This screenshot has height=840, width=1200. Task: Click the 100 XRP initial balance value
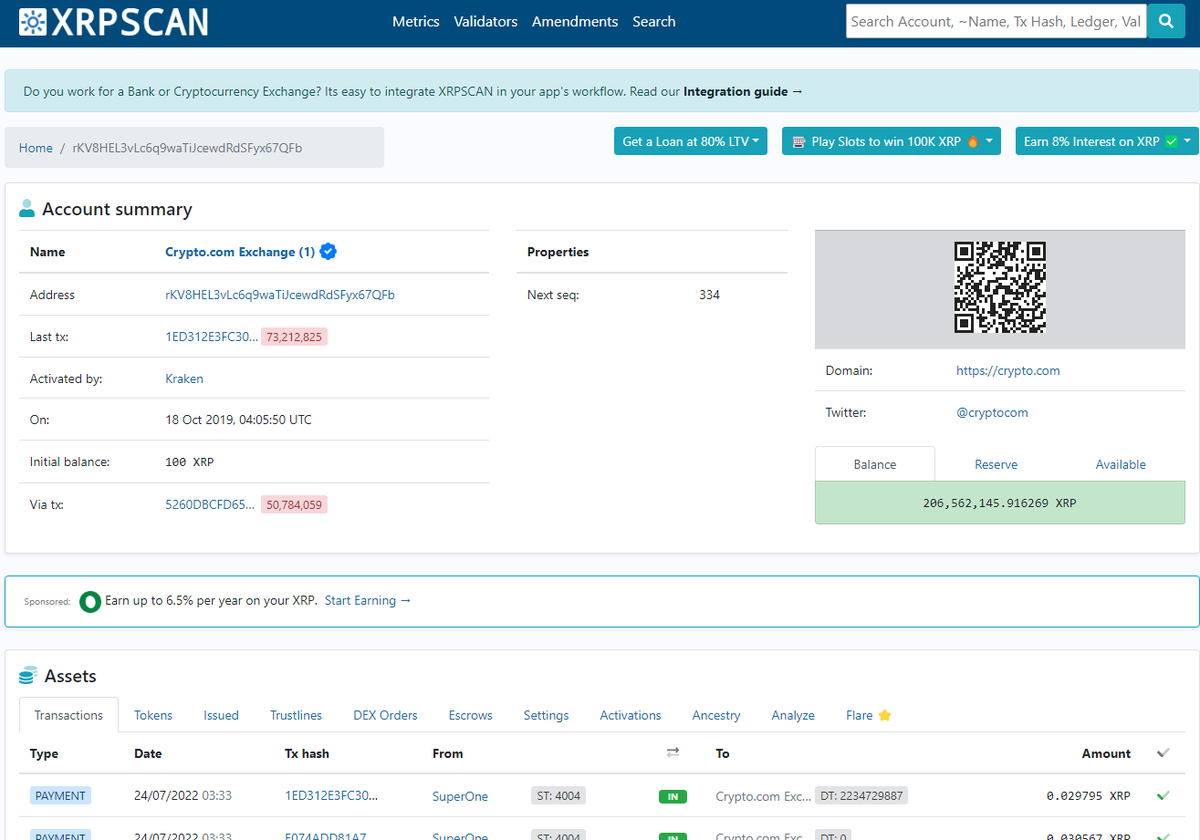[189, 462]
